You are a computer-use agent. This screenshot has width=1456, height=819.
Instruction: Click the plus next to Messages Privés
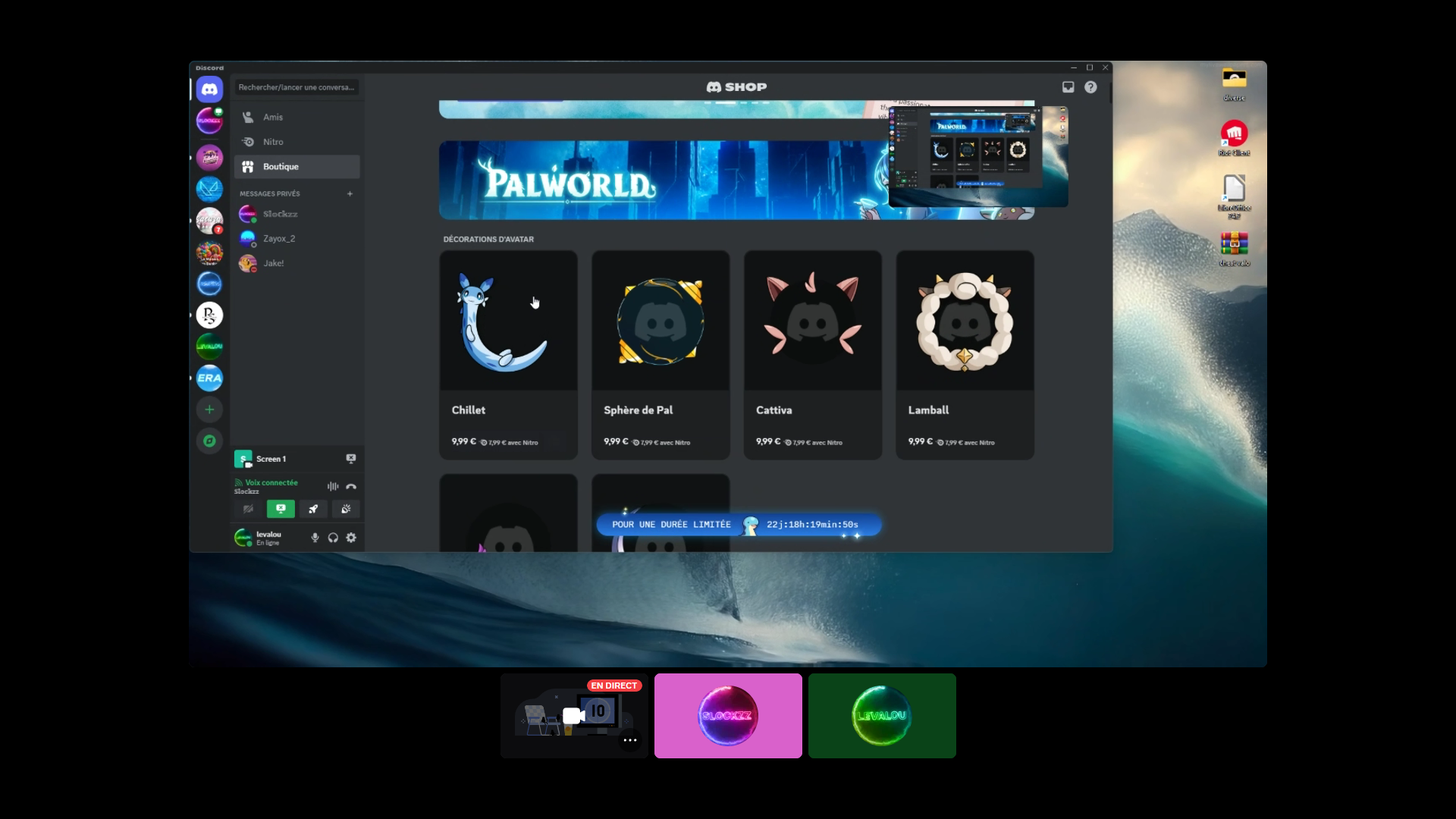coord(350,193)
